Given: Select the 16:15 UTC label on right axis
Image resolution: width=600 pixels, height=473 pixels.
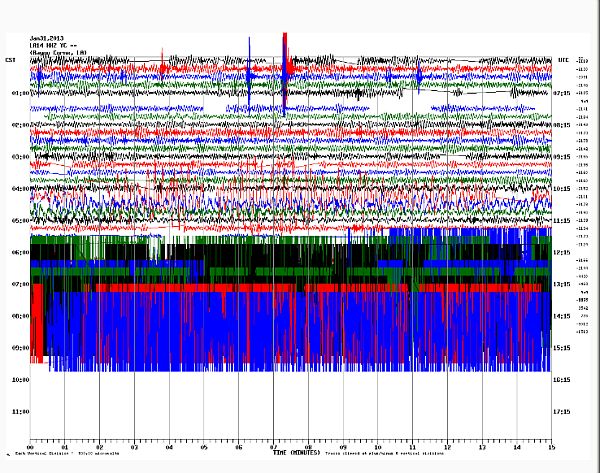Looking at the screenshot, I should point(563,380).
